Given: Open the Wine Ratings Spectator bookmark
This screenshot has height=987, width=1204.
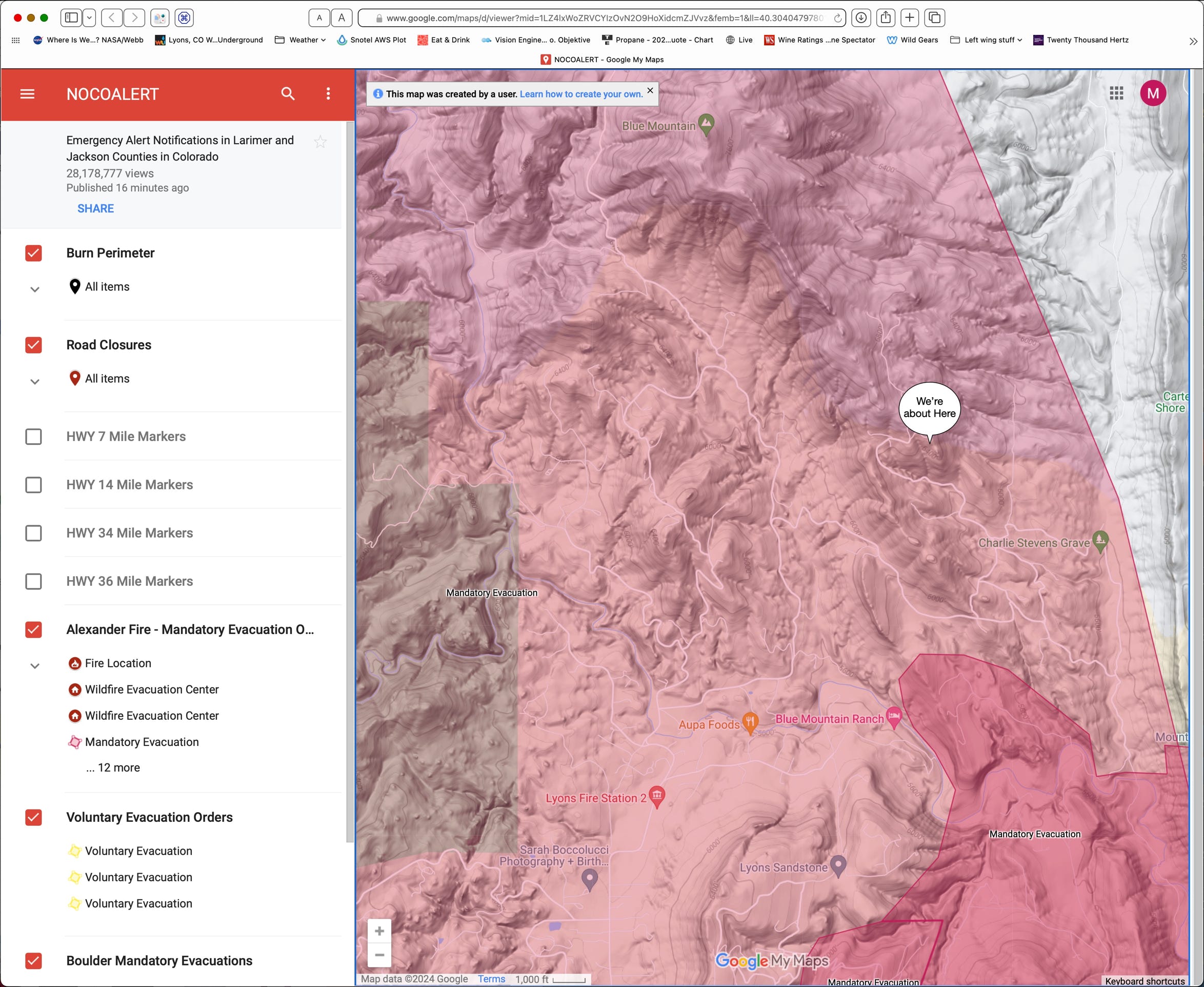Looking at the screenshot, I should 819,40.
